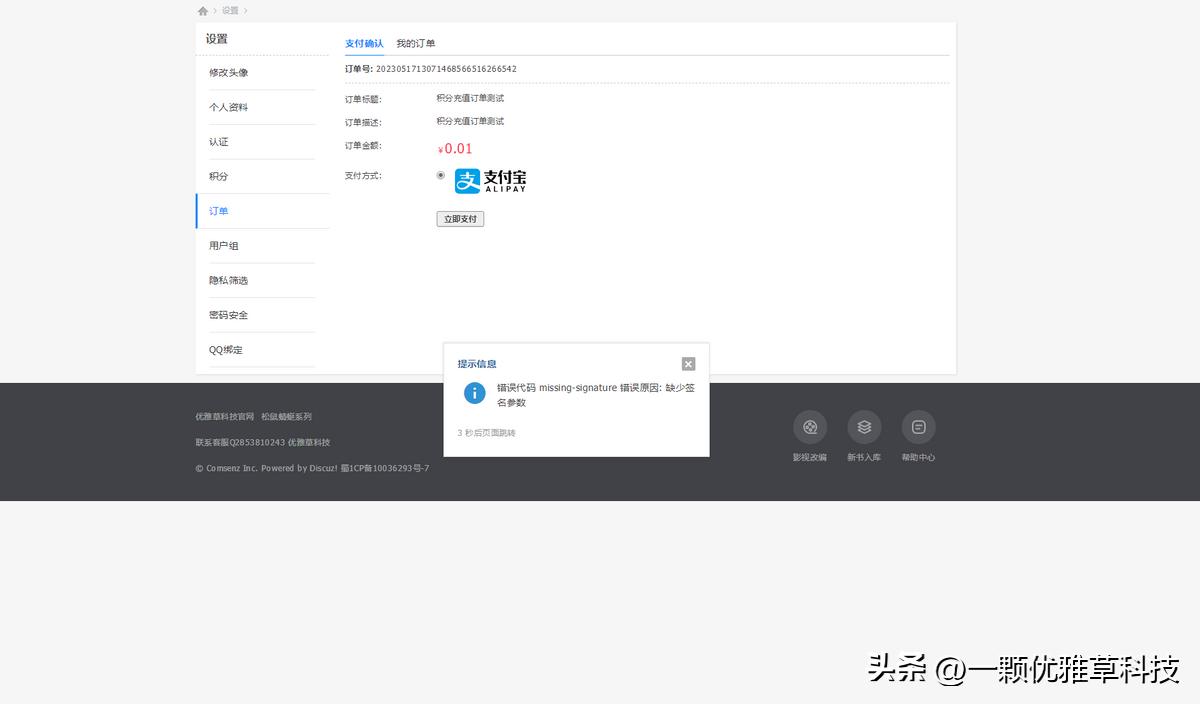Switch to the 我的订单 tab
The width and height of the screenshot is (1200, 704).
[x=415, y=43]
